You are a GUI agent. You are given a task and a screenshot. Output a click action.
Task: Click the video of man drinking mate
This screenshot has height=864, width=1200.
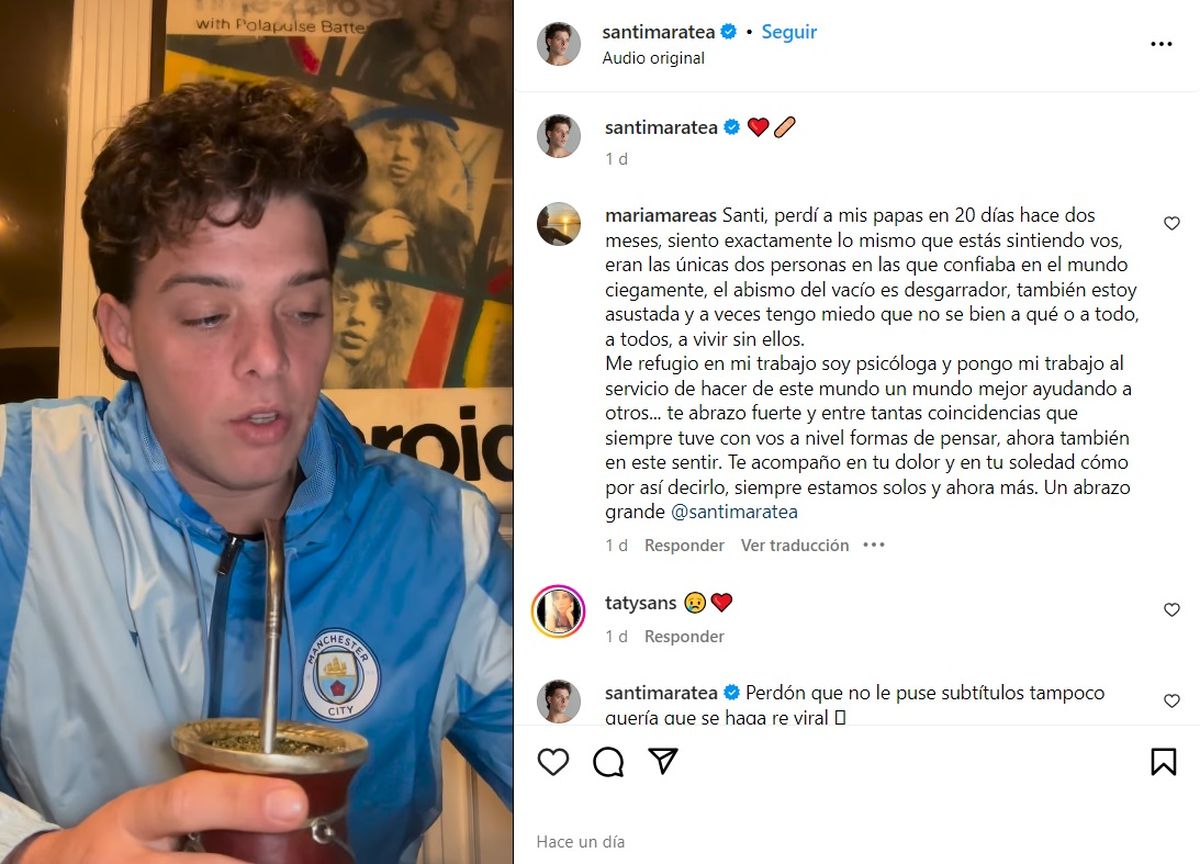click(256, 432)
